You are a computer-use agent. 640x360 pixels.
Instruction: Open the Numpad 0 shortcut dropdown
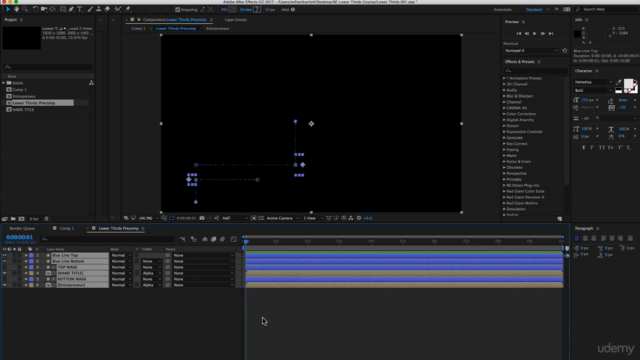(531, 51)
